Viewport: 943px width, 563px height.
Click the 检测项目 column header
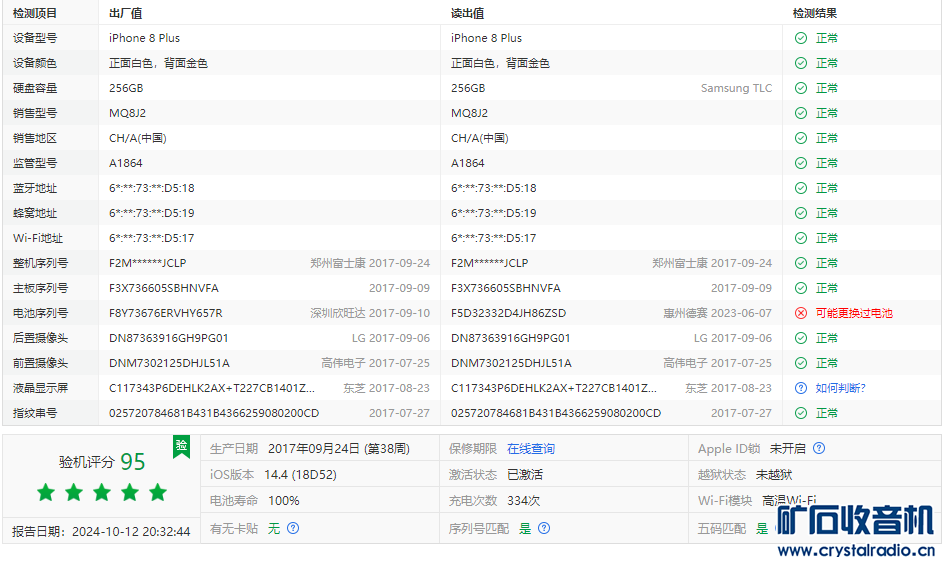(x=35, y=13)
